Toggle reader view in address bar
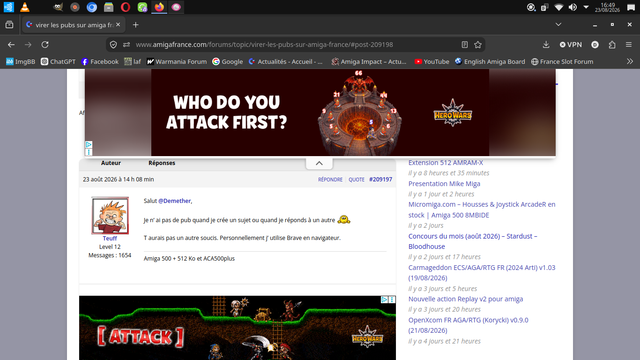 pyautogui.click(x=464, y=44)
